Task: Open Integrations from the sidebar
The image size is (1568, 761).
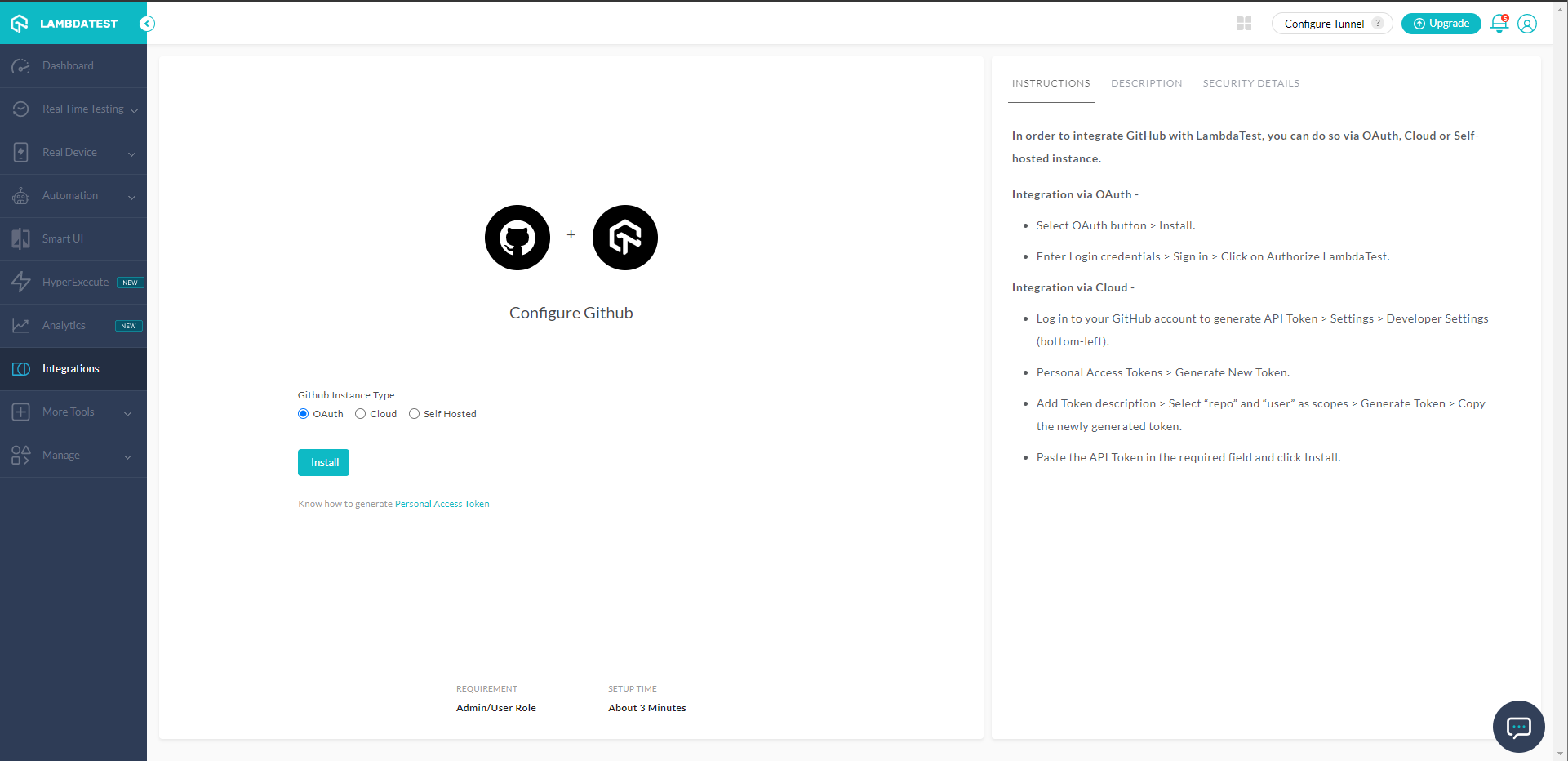Action: click(73, 369)
